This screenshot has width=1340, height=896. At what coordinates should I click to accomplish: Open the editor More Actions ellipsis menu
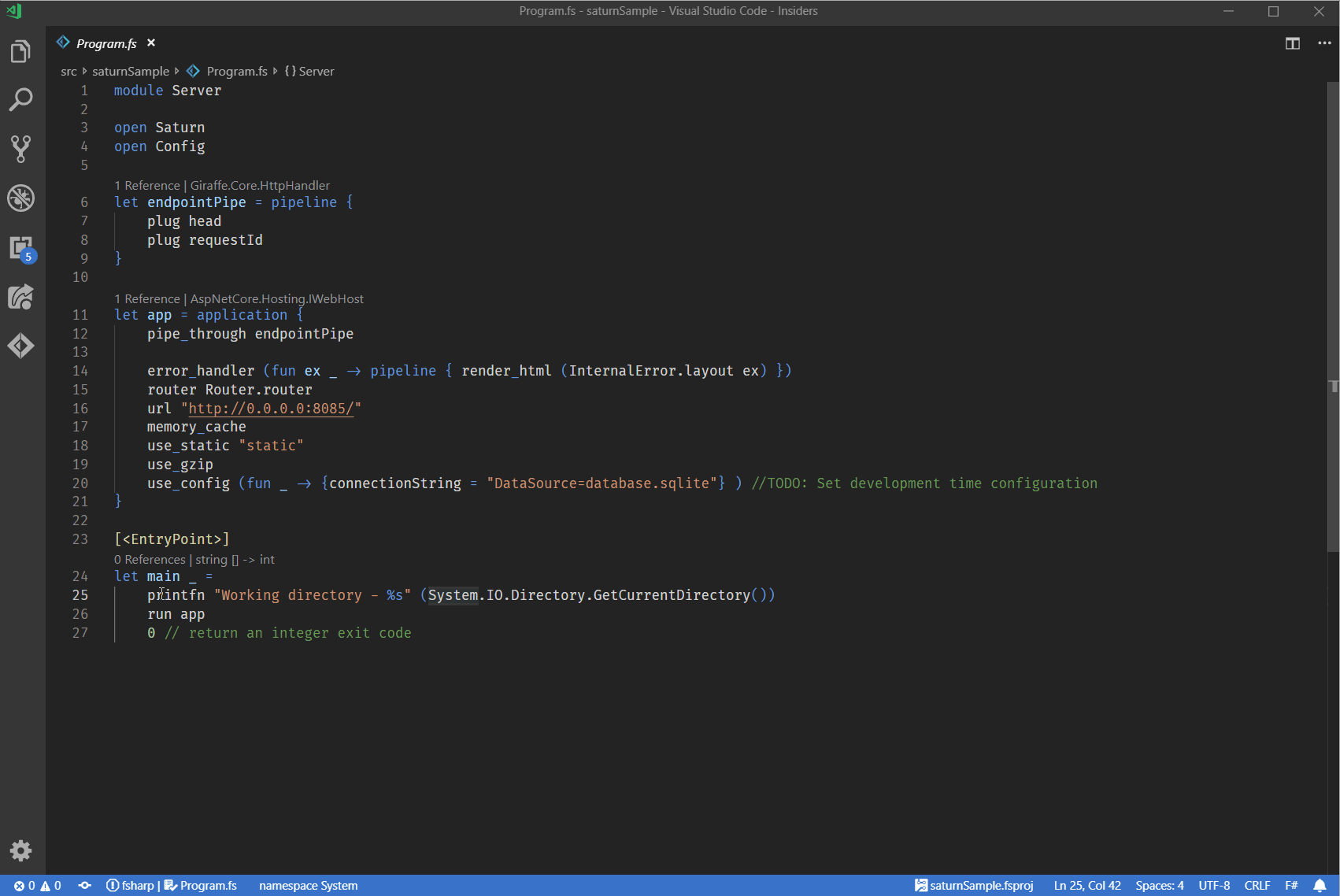pos(1324,43)
